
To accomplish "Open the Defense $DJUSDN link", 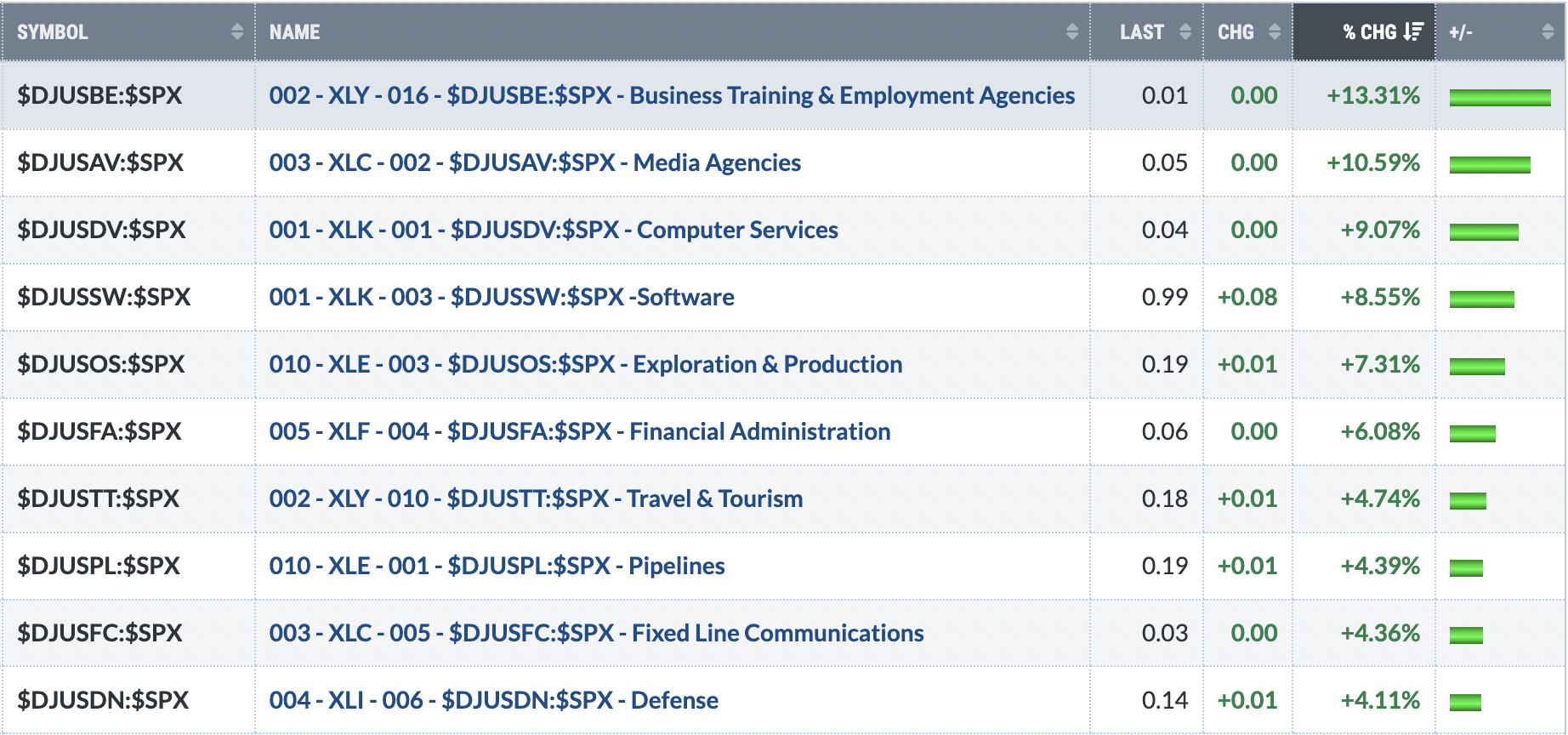I will [x=494, y=700].
